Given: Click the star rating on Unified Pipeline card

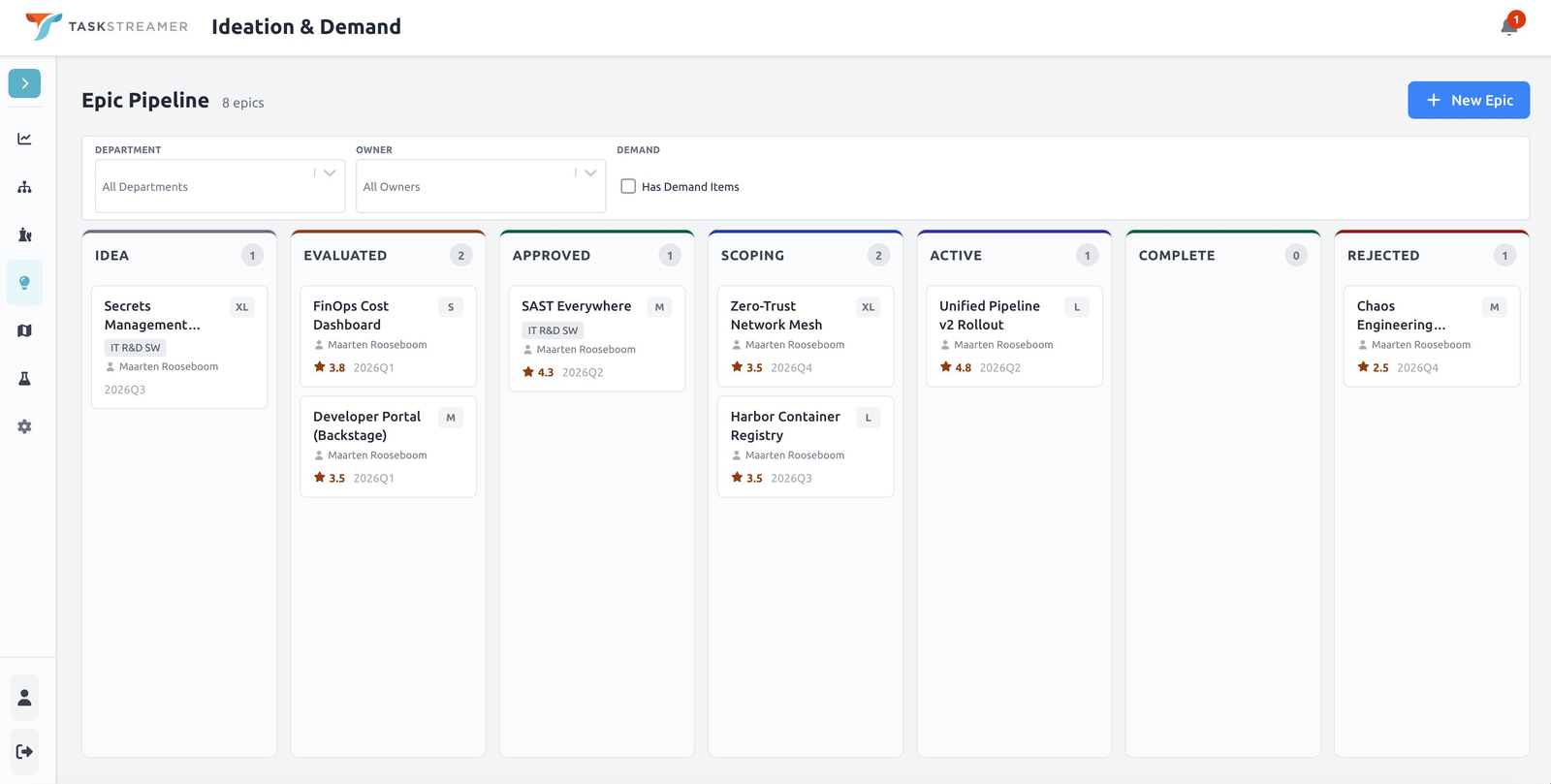Looking at the screenshot, I should tap(956, 367).
